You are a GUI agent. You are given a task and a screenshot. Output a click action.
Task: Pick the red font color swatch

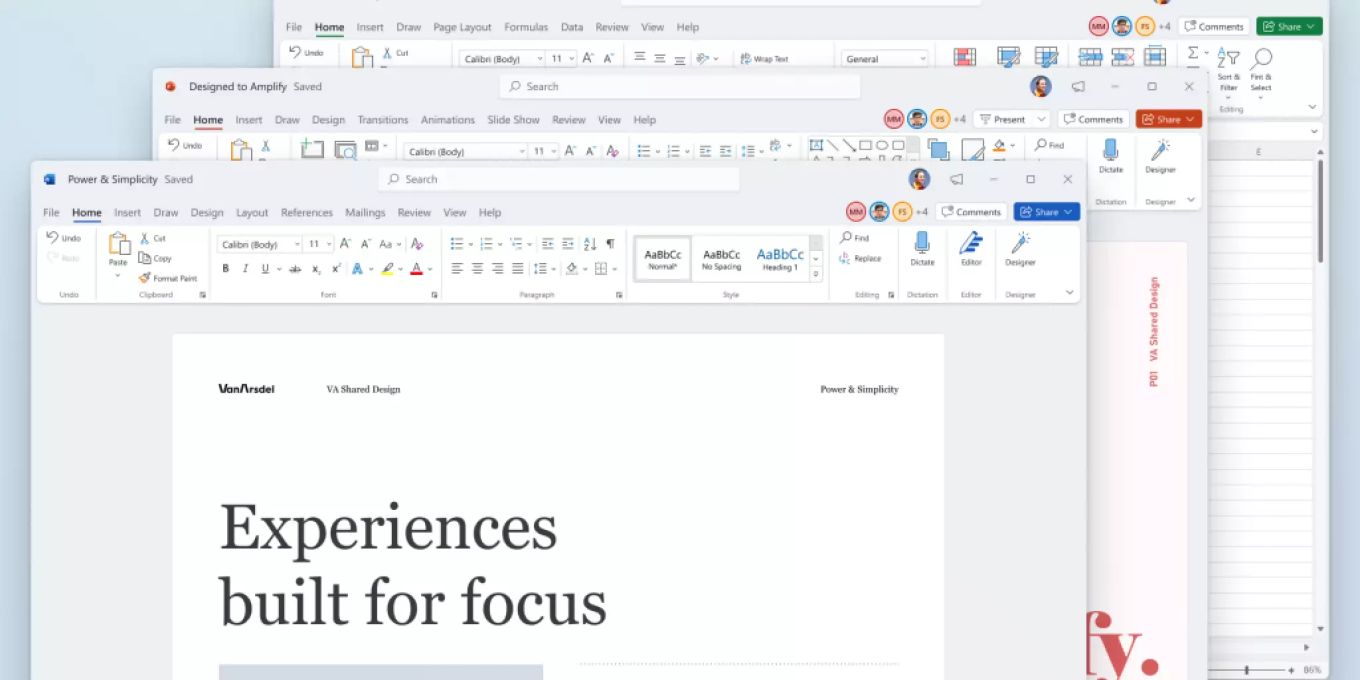click(415, 269)
